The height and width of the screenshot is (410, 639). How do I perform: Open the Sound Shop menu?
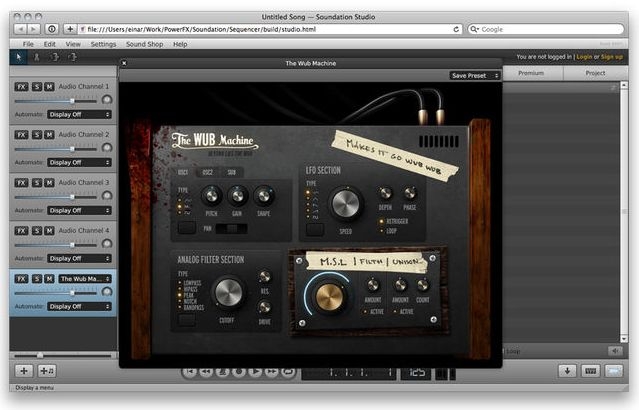[145, 44]
